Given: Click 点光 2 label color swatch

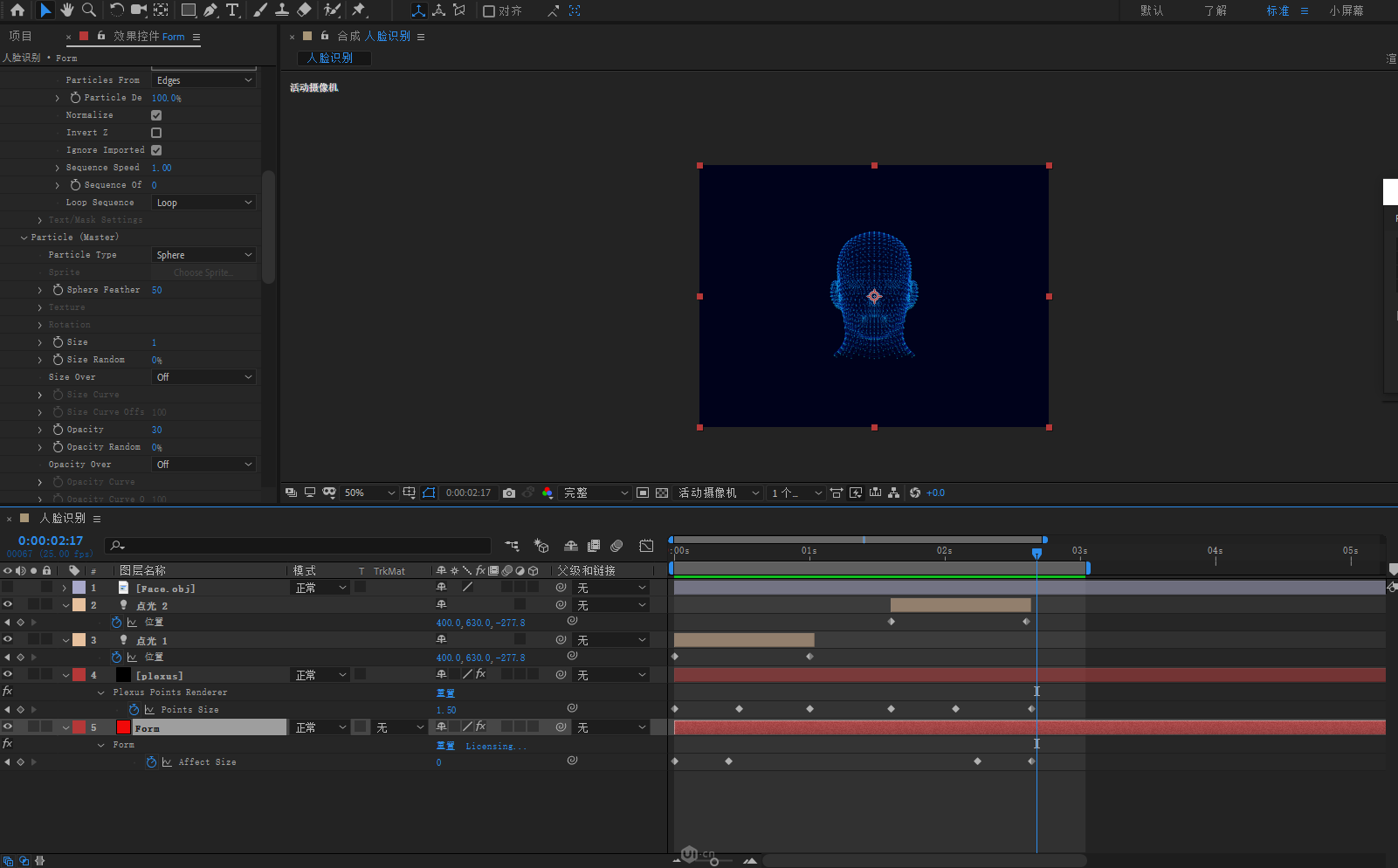Looking at the screenshot, I should pyautogui.click(x=79, y=604).
